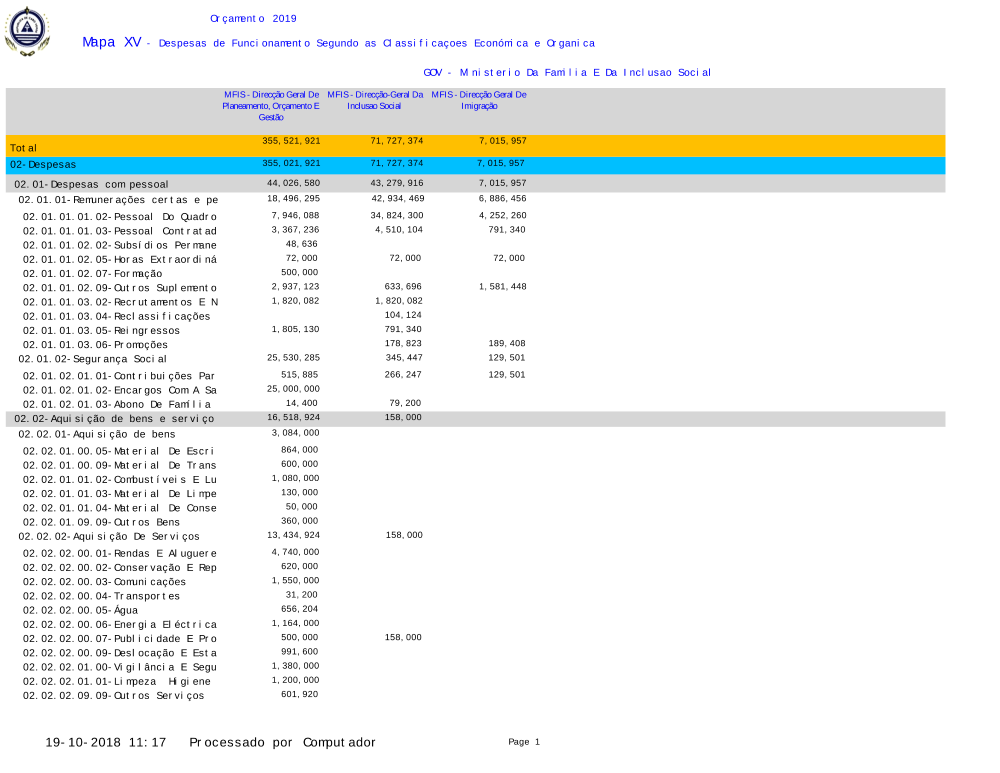This screenshot has width=1000, height=773.
Task: Expand the 02.01.02-Segurança Social row
Action: 93,358
